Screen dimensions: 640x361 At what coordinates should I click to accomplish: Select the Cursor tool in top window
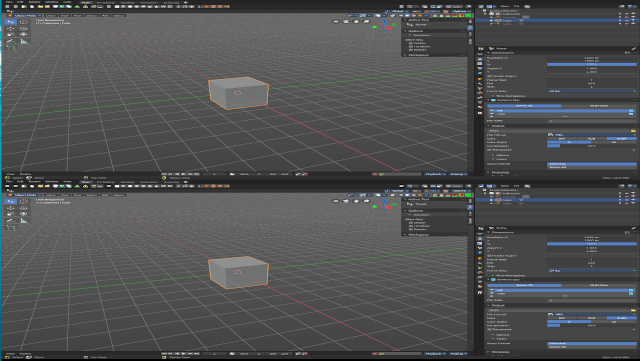coord(24,22)
